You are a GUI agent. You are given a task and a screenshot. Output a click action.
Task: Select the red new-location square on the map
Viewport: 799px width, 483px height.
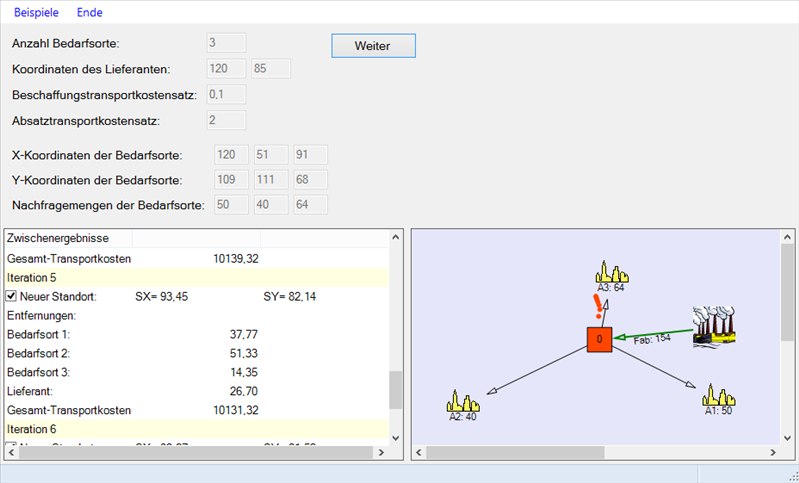(599, 339)
